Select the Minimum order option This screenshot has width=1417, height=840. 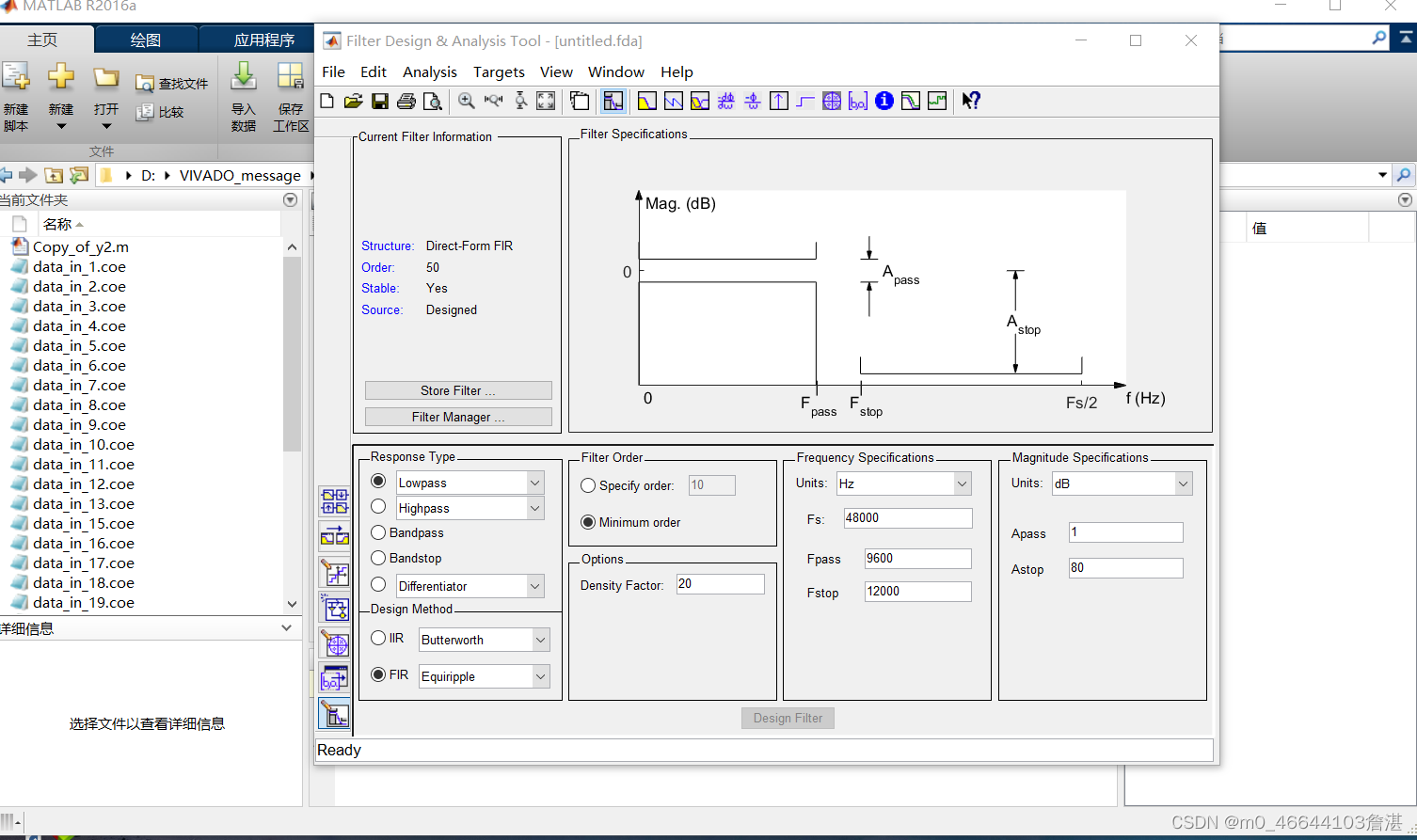[588, 522]
